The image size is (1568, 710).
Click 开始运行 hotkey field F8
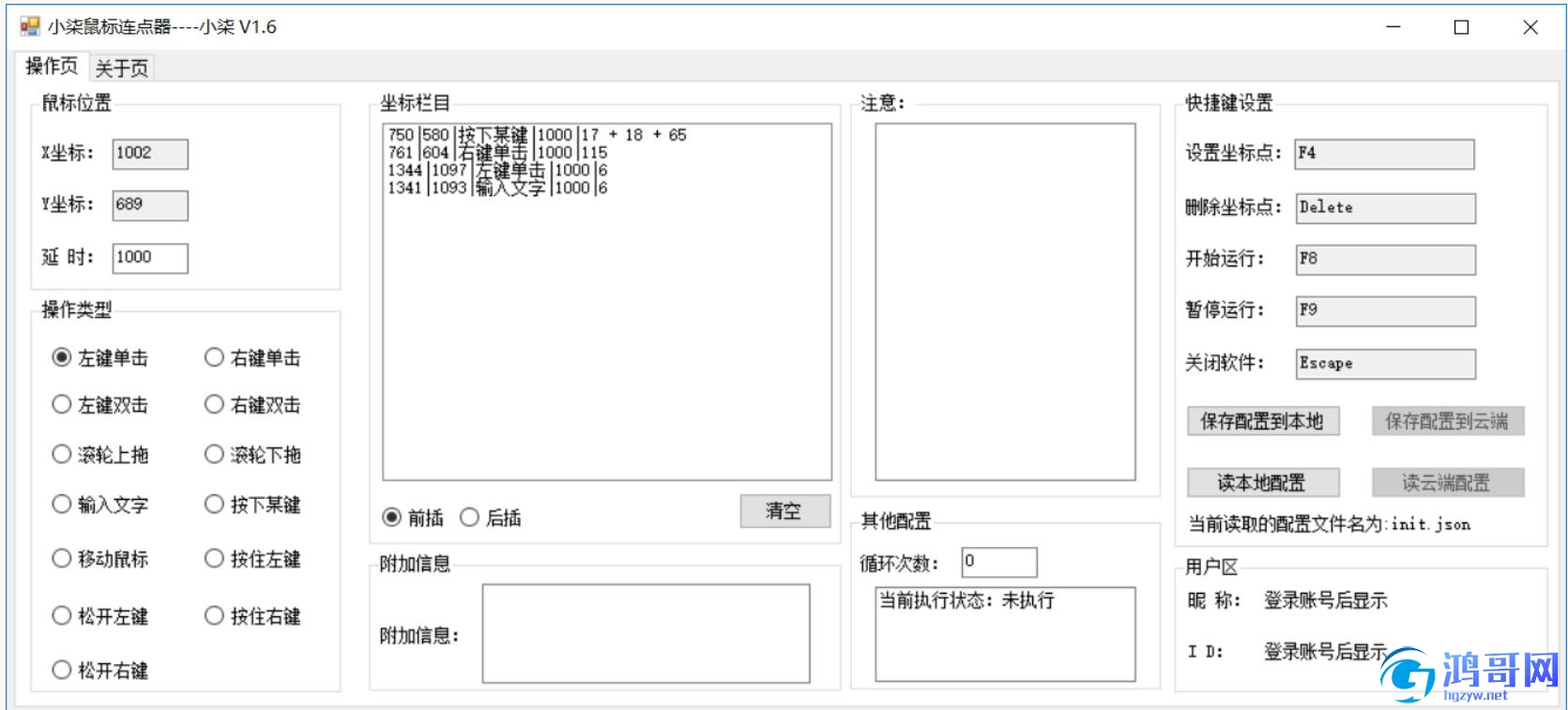(x=1385, y=260)
